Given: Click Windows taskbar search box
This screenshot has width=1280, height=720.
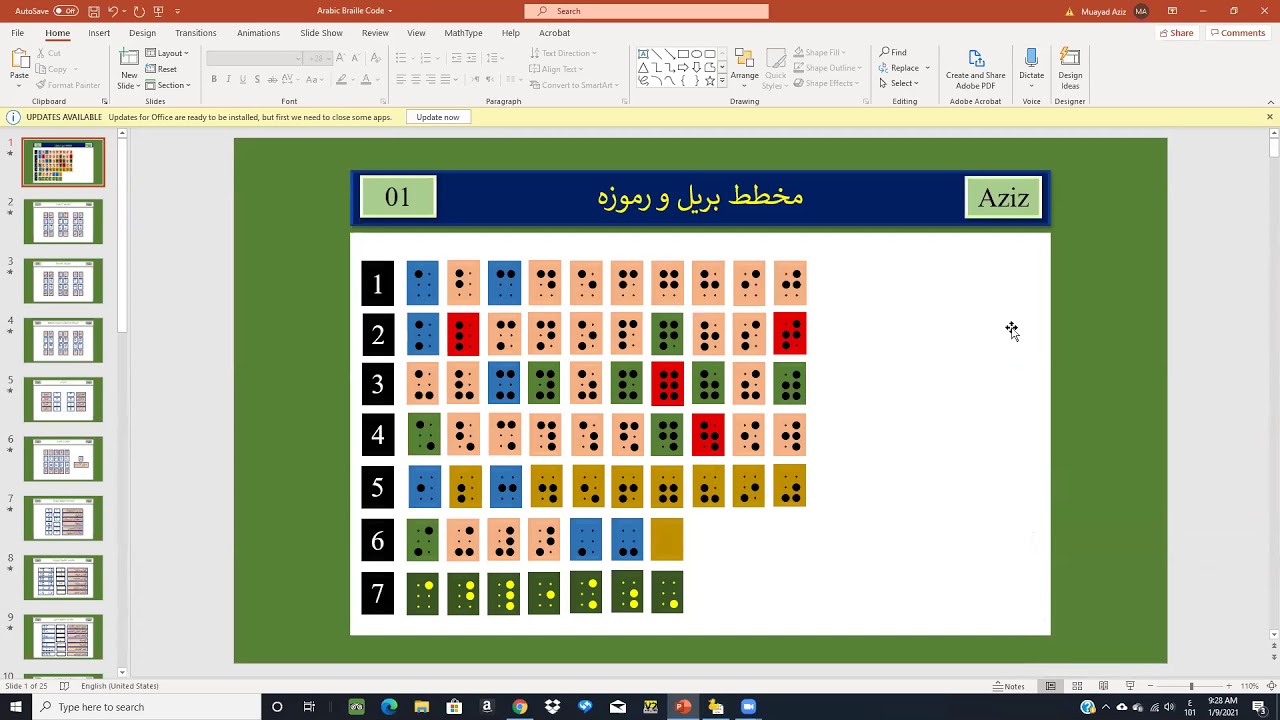Looking at the screenshot, I should click(148, 707).
